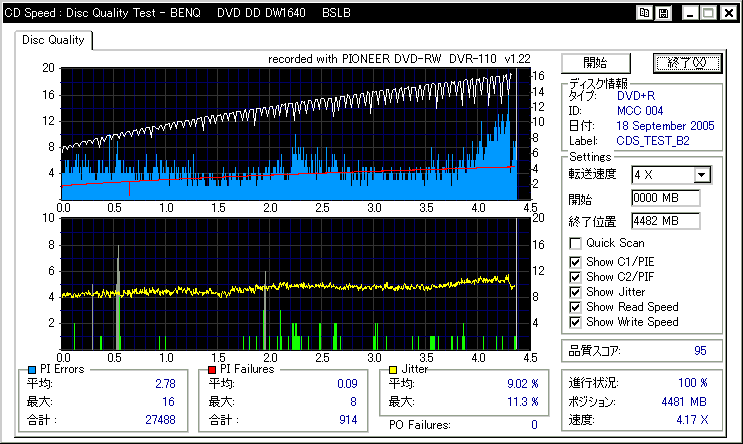Screen dimensions: 743x444
Task: Uncheck the Show C2/PIF option
Action: [575, 276]
